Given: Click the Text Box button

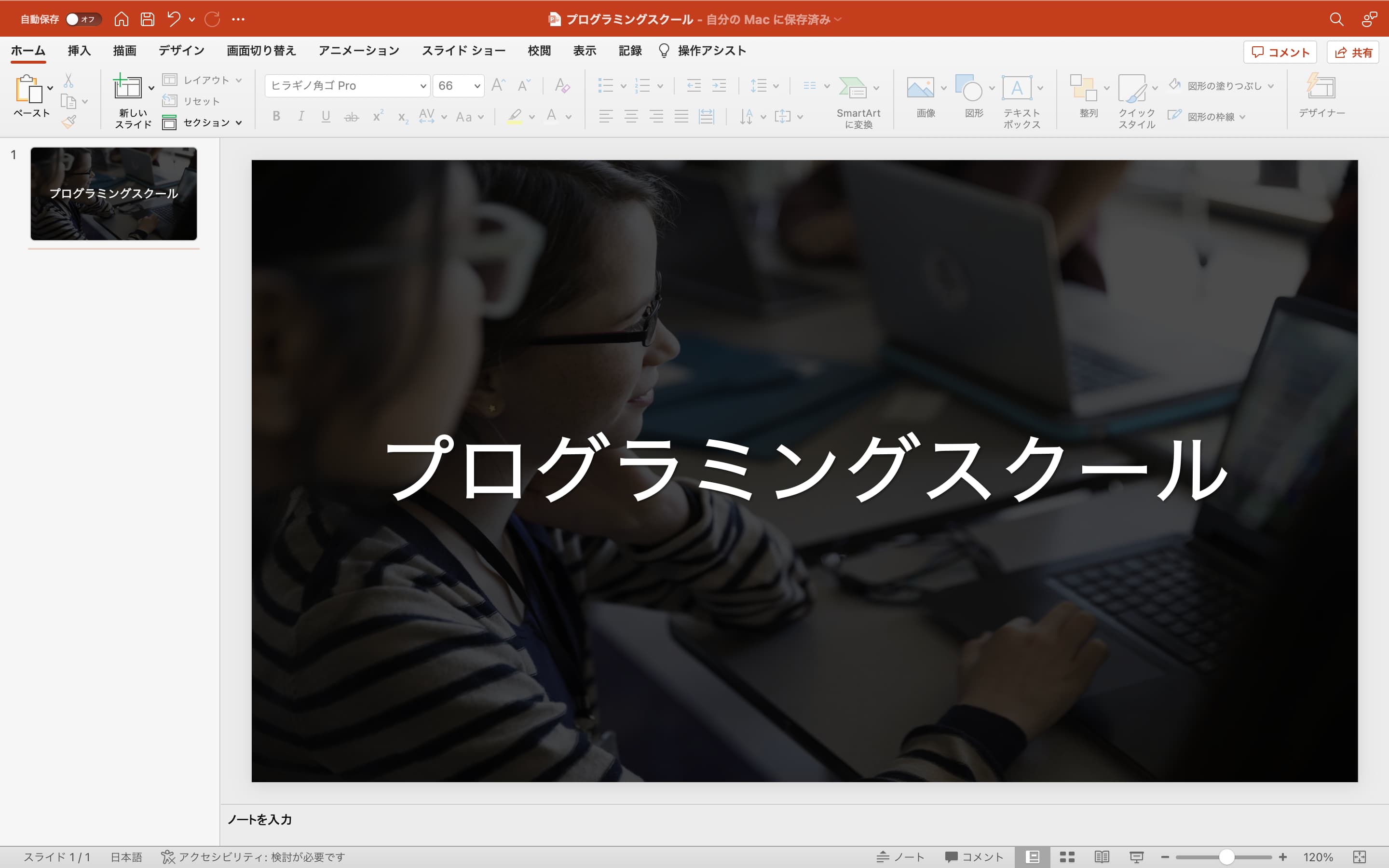Looking at the screenshot, I should [1021, 102].
